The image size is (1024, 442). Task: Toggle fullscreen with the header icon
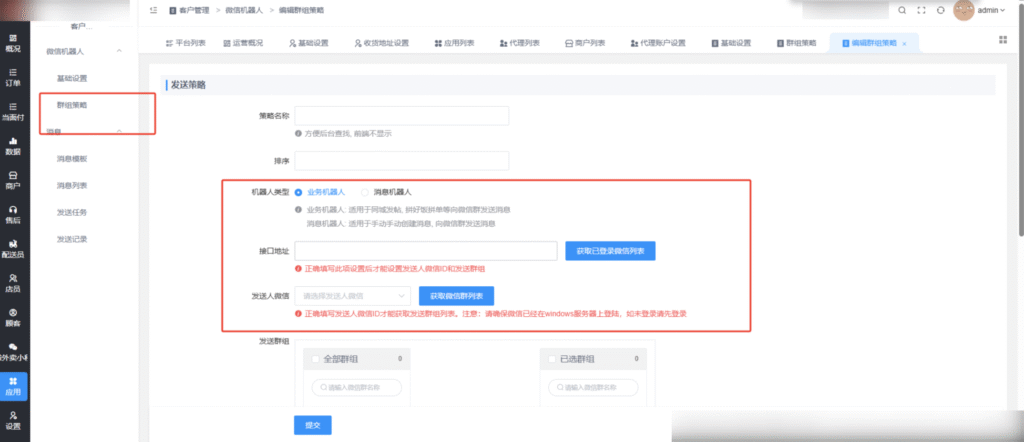point(921,10)
